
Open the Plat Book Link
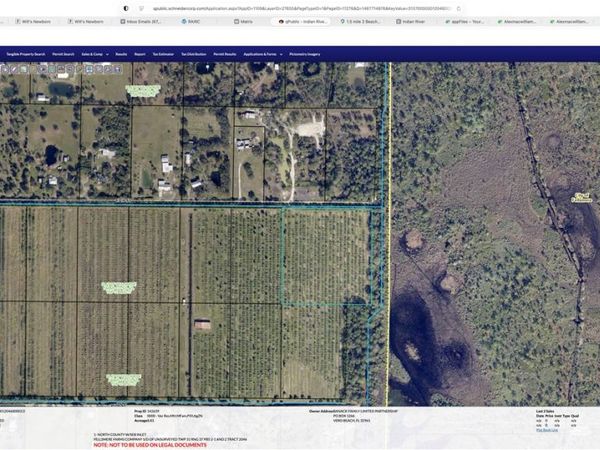[547, 430]
